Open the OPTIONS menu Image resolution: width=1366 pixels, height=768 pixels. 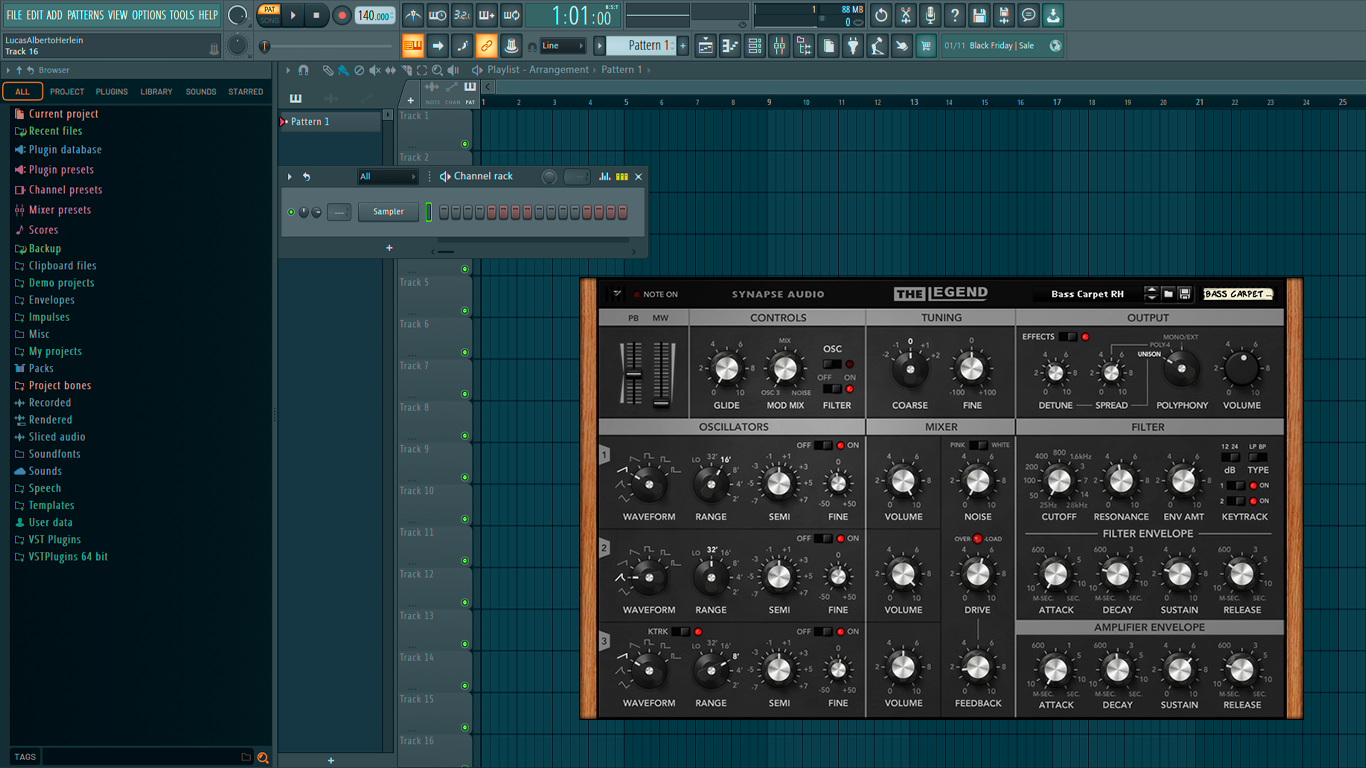click(149, 15)
